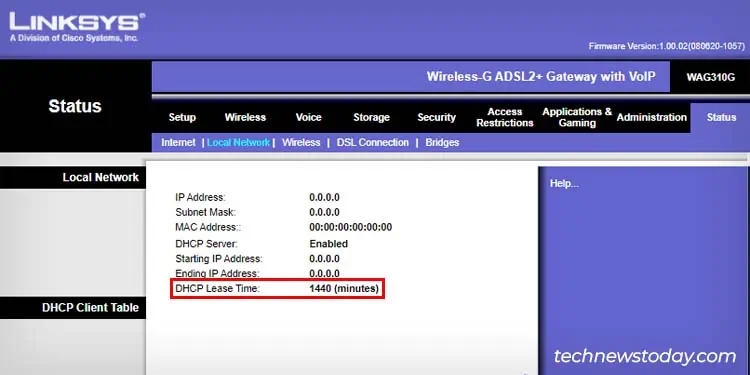
Task: Click the WAG310G model label
Action: pyautogui.click(x=710, y=77)
